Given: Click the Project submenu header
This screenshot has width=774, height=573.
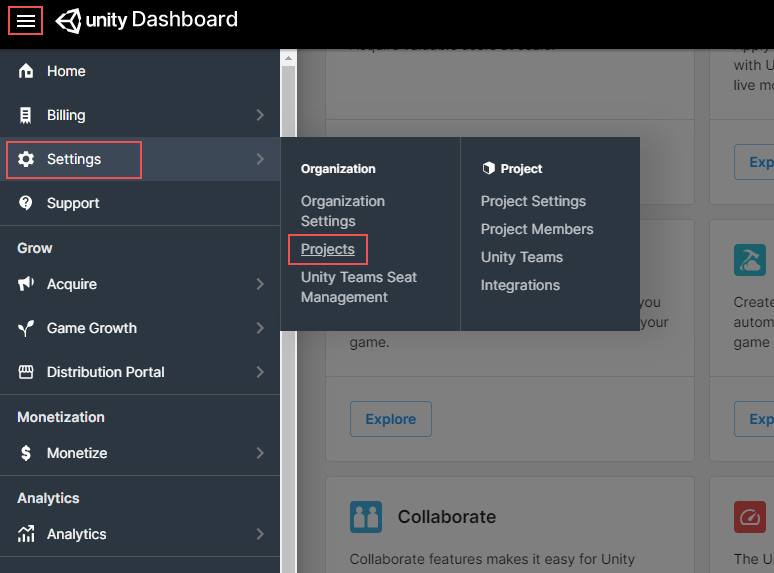Looking at the screenshot, I should (521, 169).
